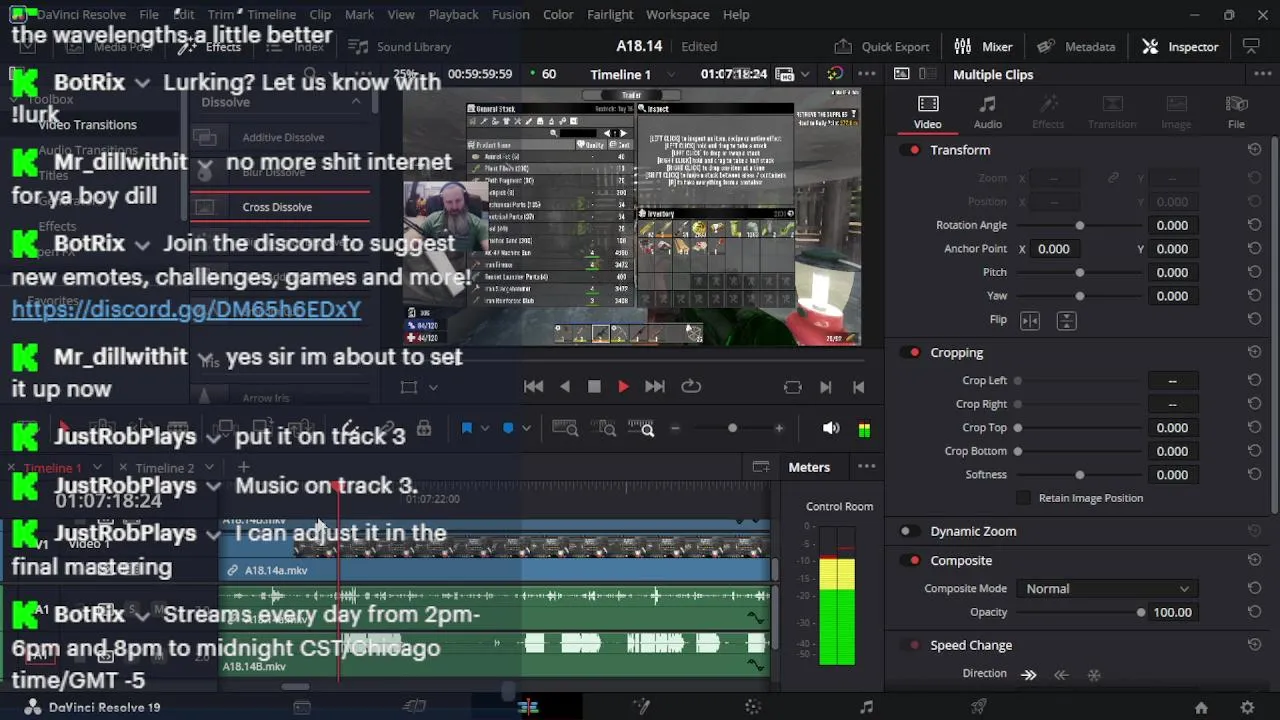Open the Help menu
Image resolution: width=1280 pixels, height=720 pixels.
736,14
